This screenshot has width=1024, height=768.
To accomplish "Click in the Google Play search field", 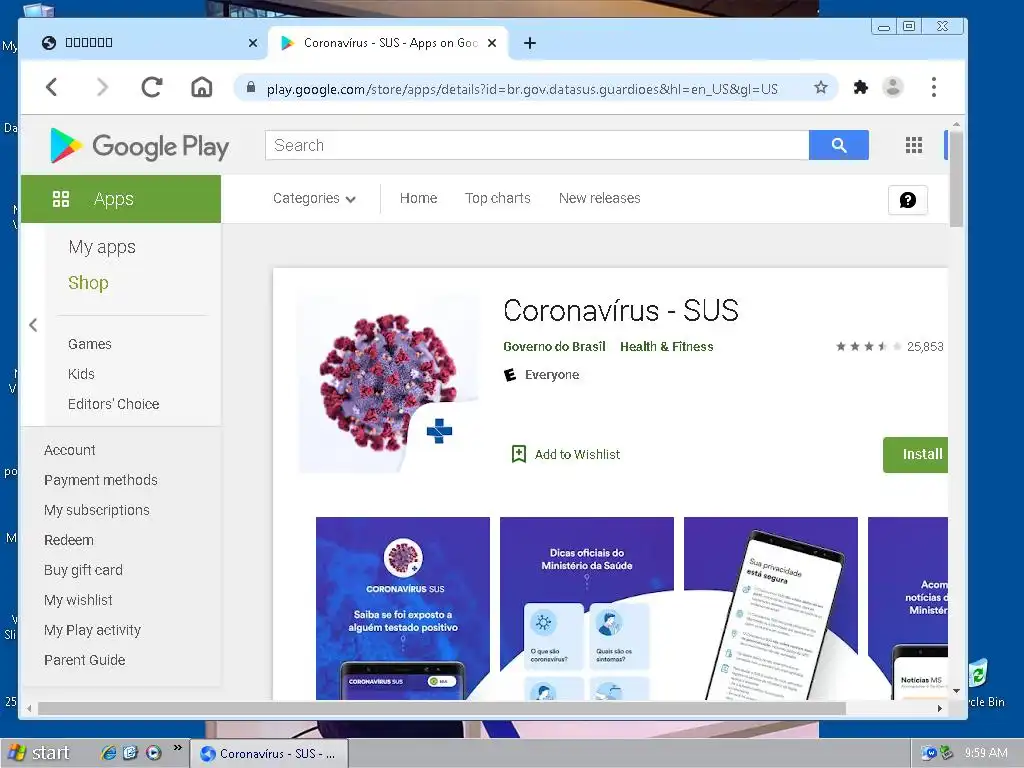I will (x=537, y=145).
